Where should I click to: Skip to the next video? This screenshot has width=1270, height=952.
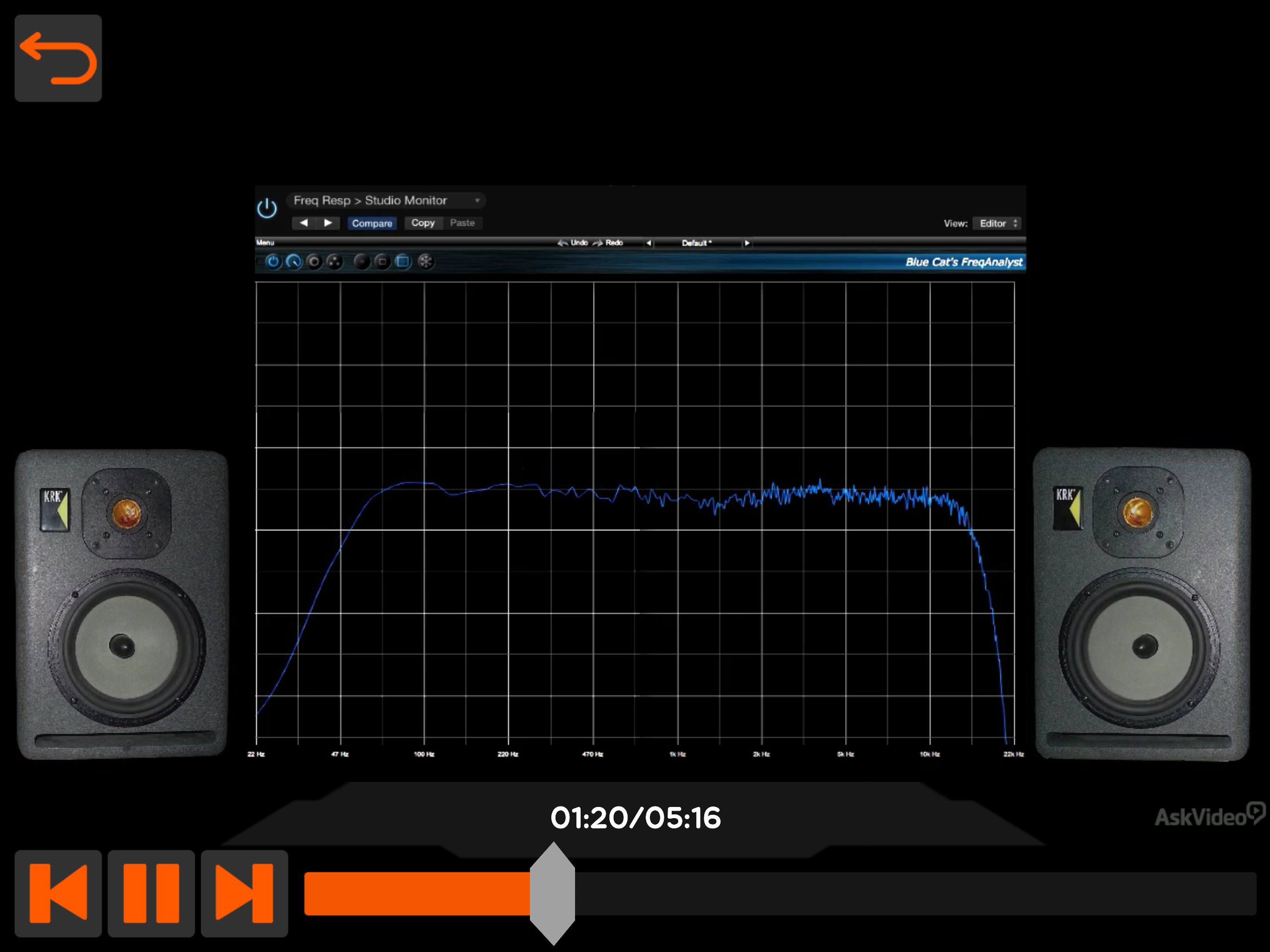(244, 893)
